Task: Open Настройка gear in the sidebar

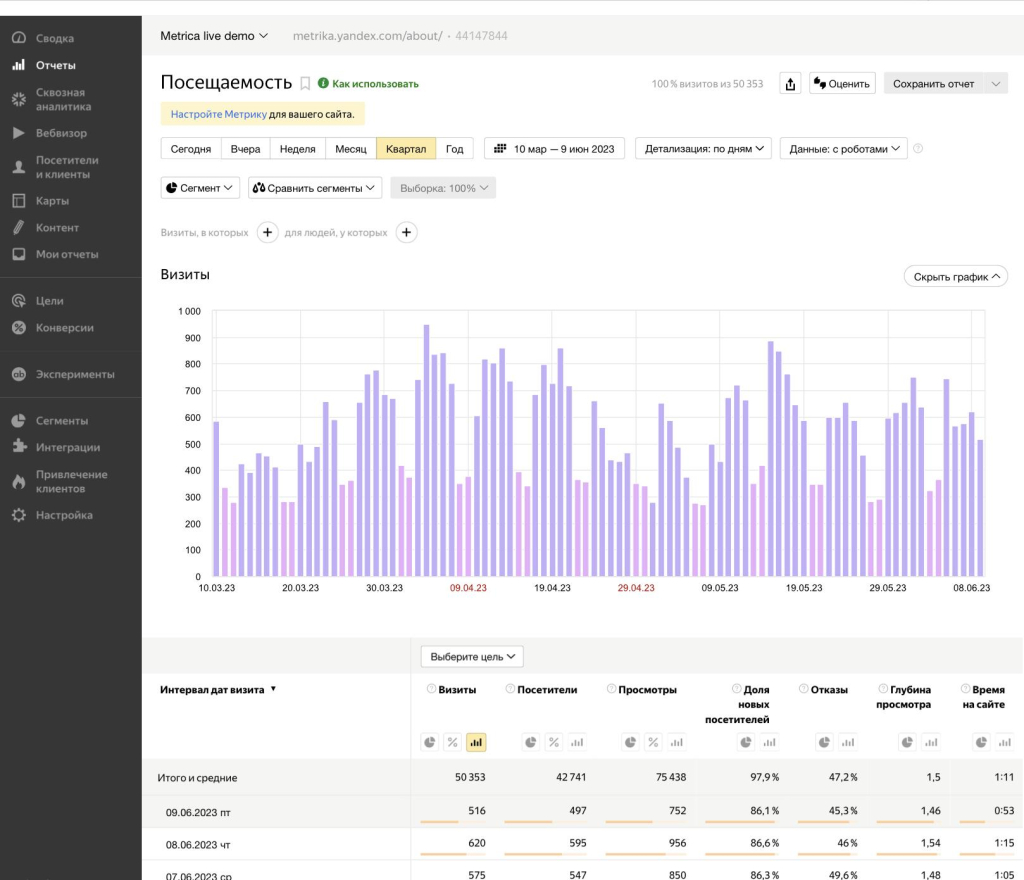Action: point(18,516)
